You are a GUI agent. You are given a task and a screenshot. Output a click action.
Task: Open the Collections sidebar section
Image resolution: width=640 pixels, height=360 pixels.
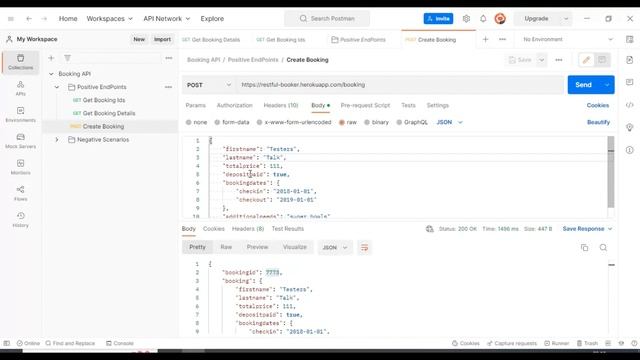coord(20,62)
